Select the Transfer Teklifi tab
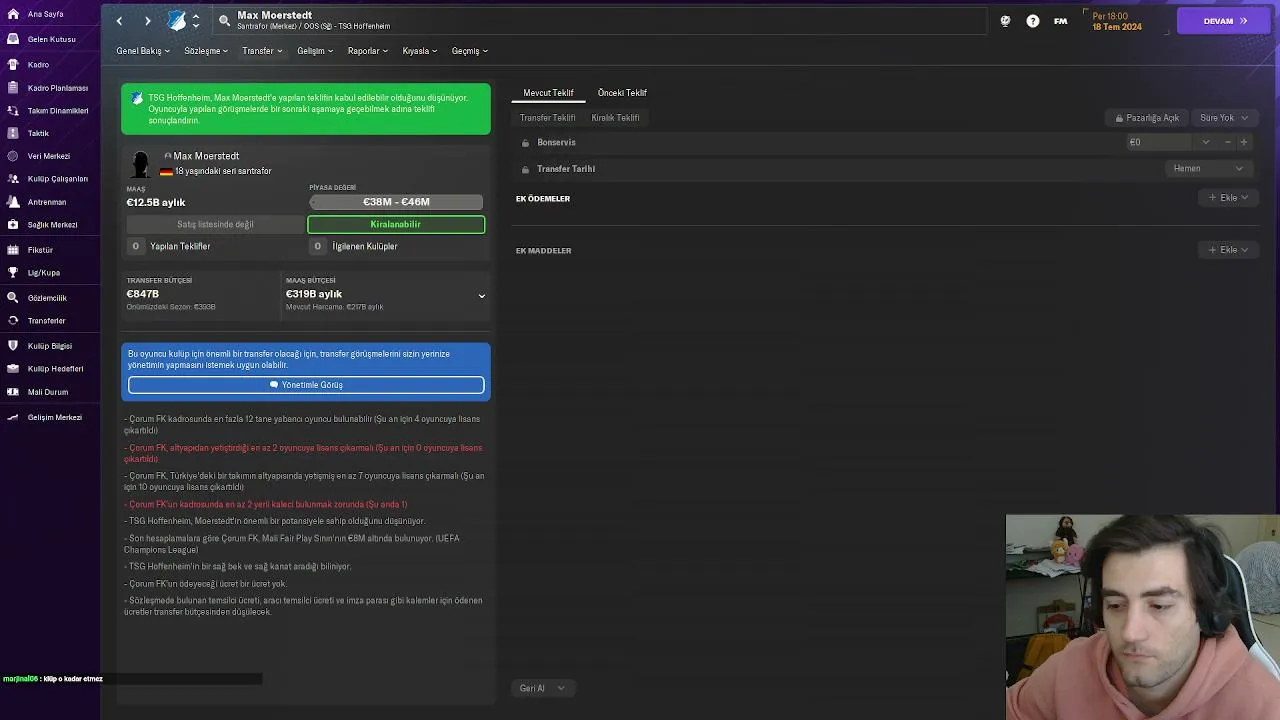This screenshot has height=720, width=1280. [547, 118]
